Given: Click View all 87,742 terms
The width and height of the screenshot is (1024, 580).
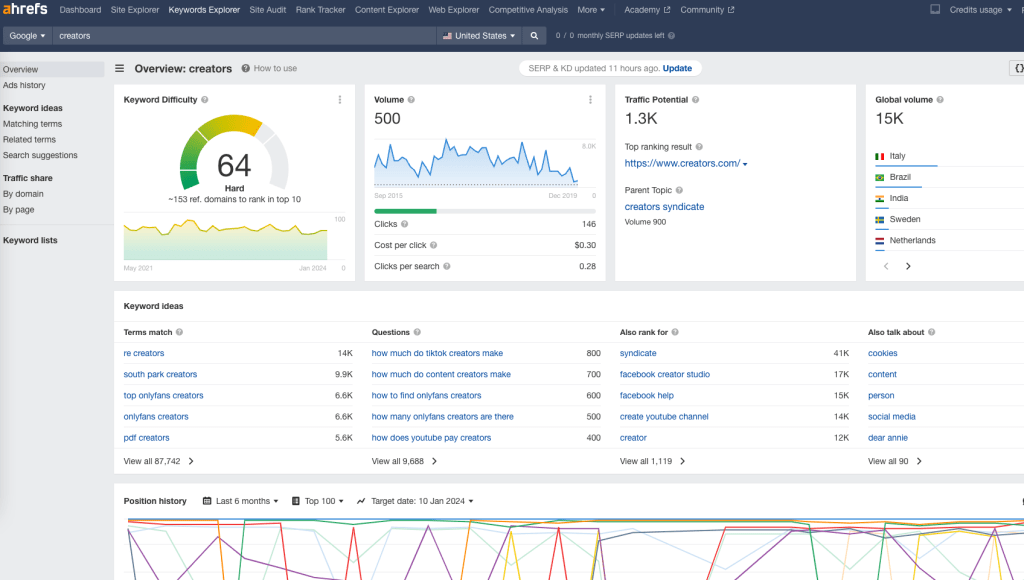Looking at the screenshot, I should pos(159,461).
